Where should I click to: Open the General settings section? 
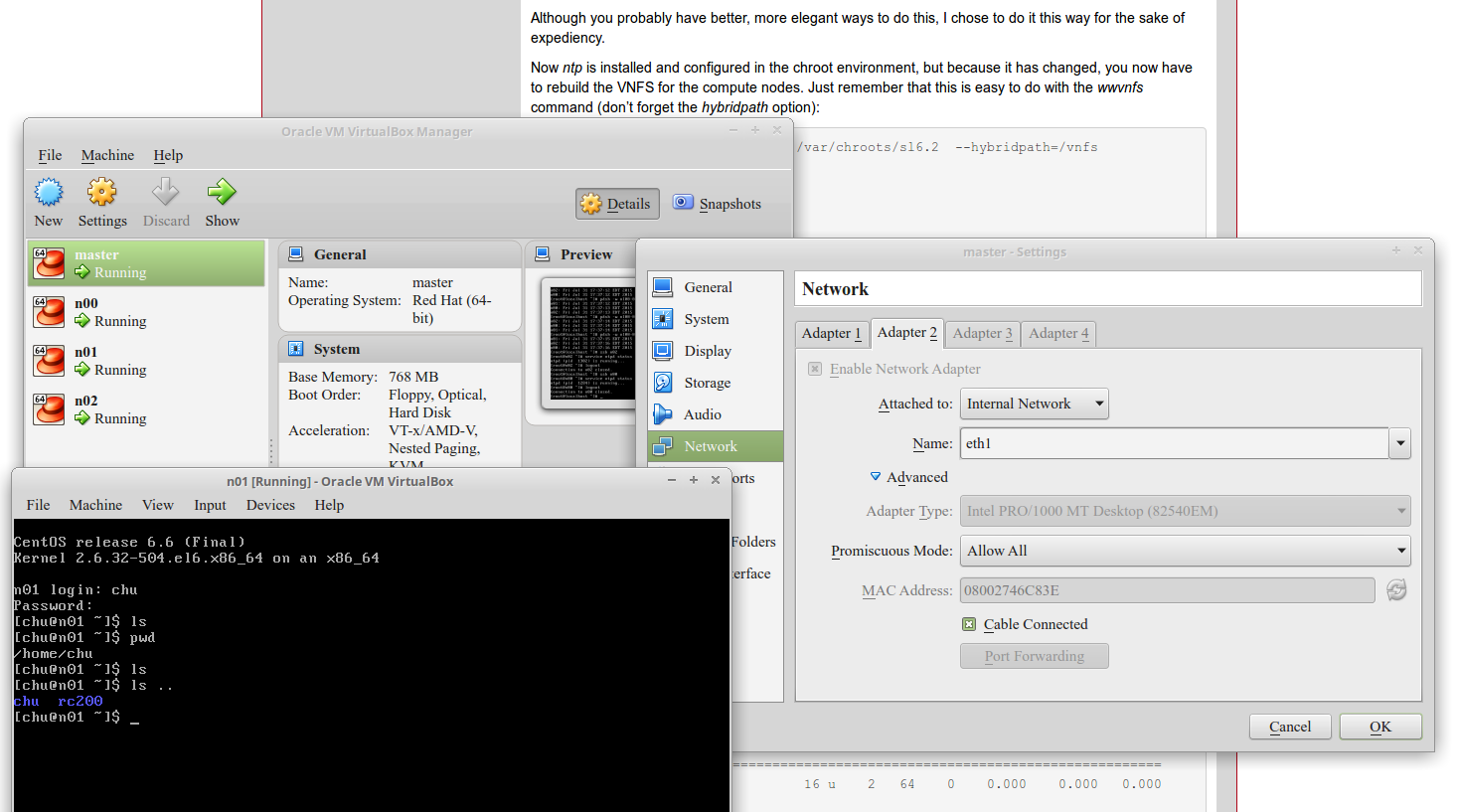(x=707, y=286)
